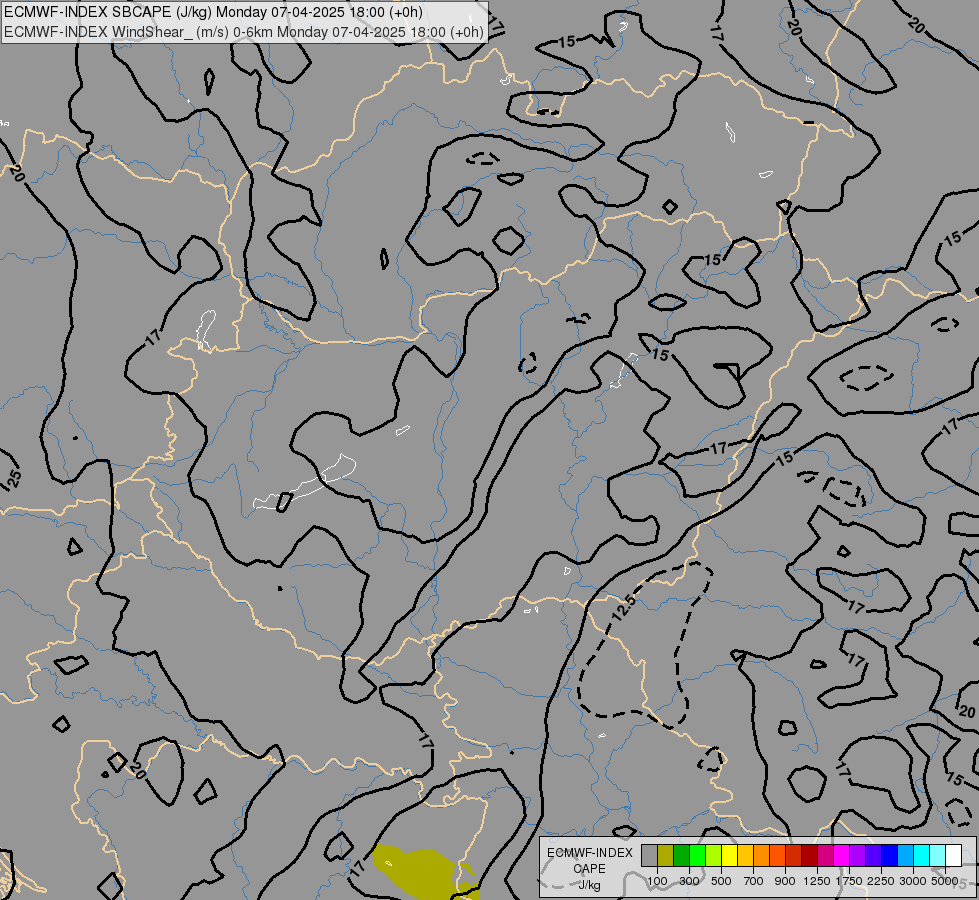
Task: Click the olive swatch in the CAPE legend
Action: click(665, 855)
